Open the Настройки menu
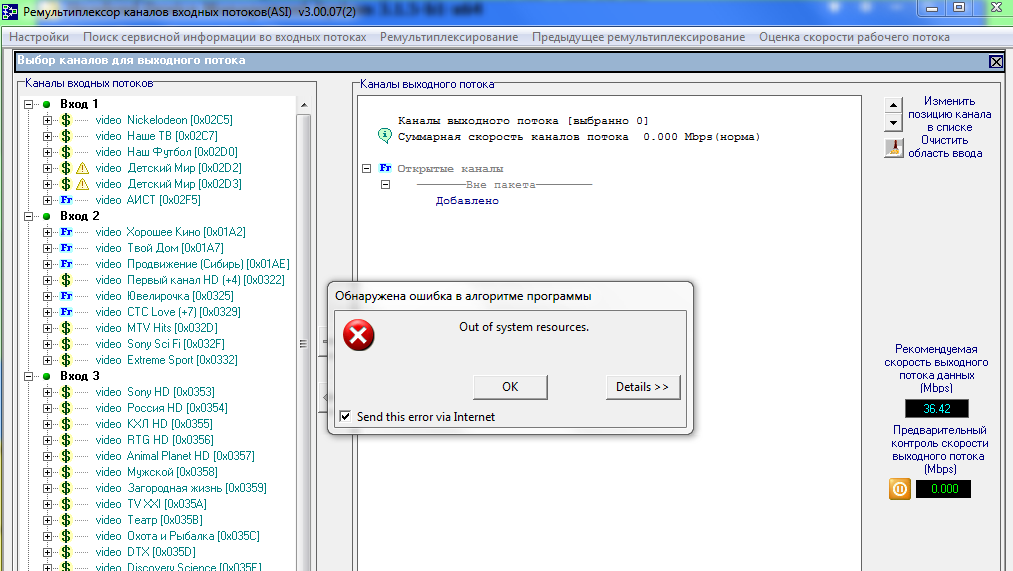This screenshot has height=571, width=1013. tap(39, 37)
